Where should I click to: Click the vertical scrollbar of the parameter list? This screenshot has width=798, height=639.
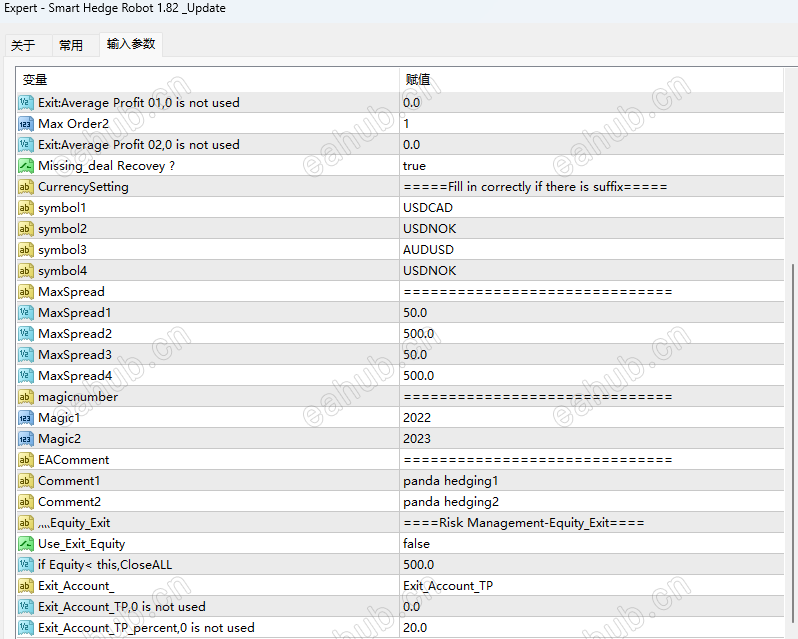tap(793, 443)
